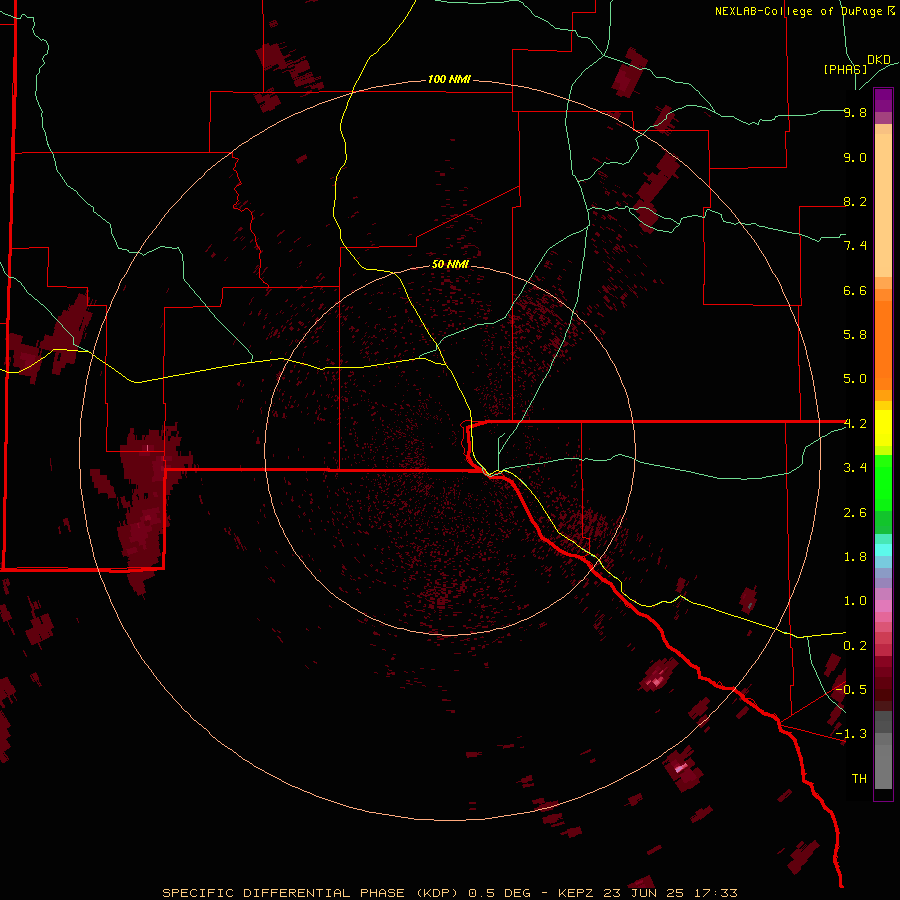This screenshot has width=900, height=900.
Task: Click the bright green segment of the color bar
Action: click(883, 482)
